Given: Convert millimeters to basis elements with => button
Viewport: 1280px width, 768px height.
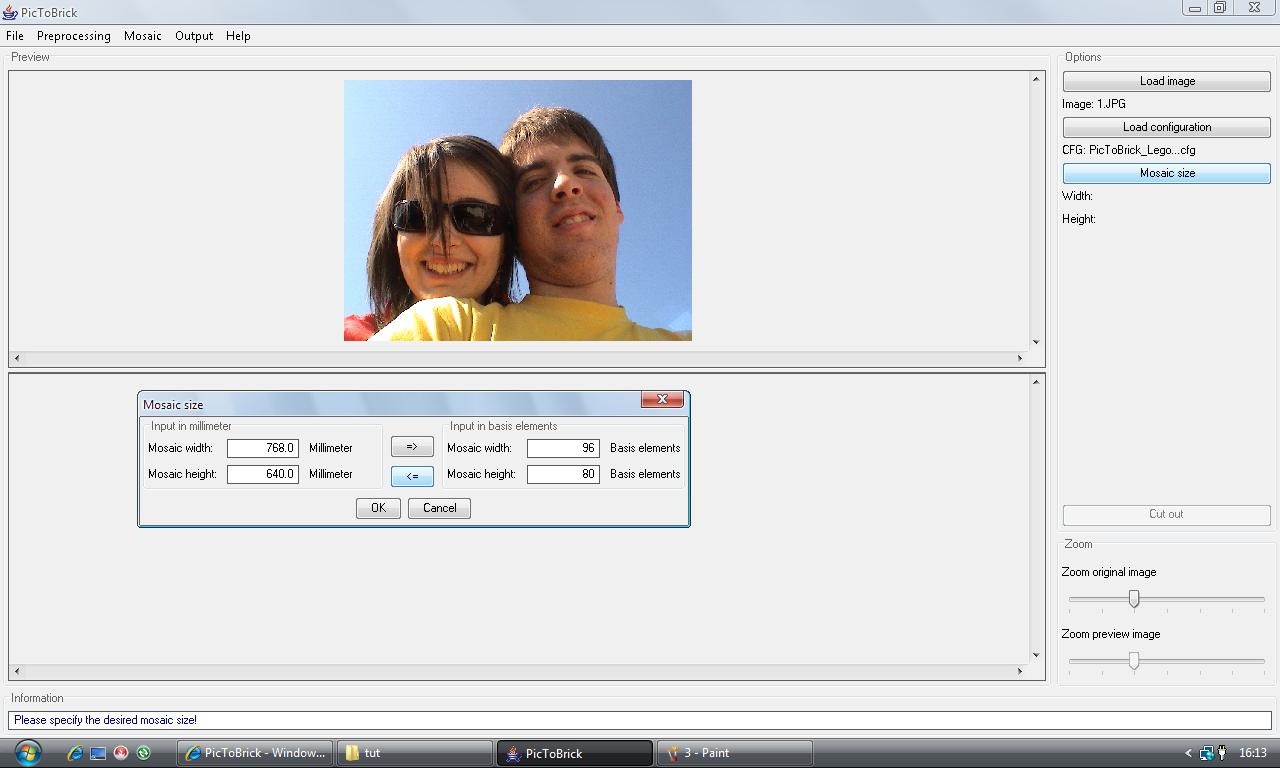Looking at the screenshot, I should [x=412, y=447].
